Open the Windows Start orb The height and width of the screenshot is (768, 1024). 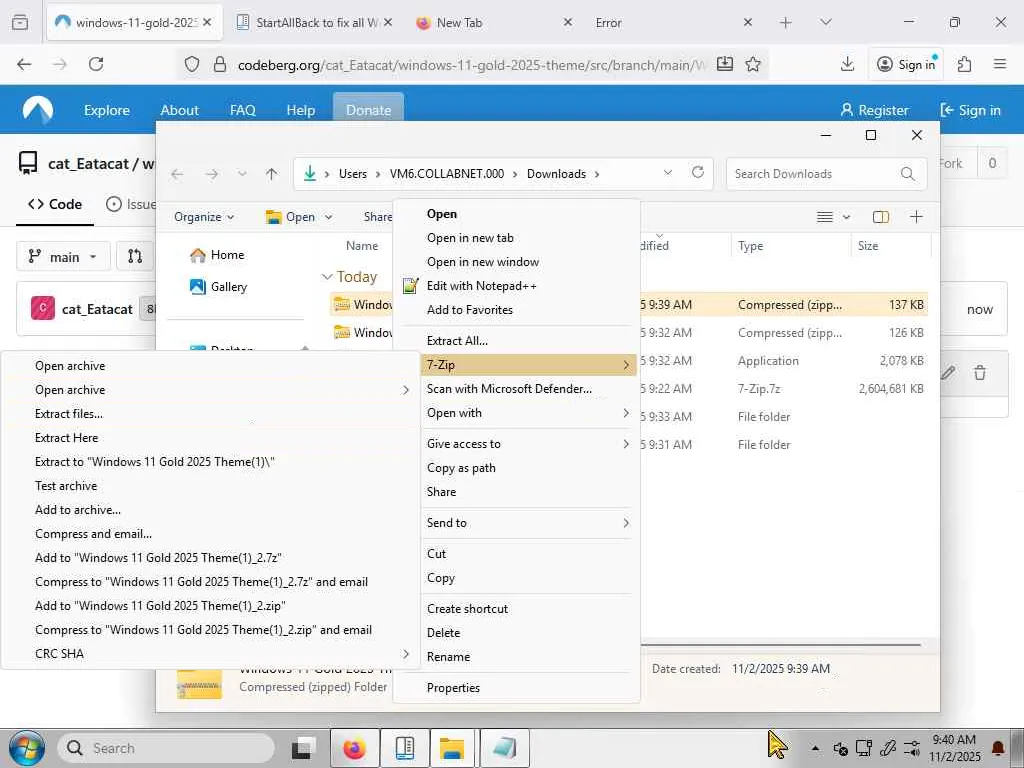(x=26, y=748)
